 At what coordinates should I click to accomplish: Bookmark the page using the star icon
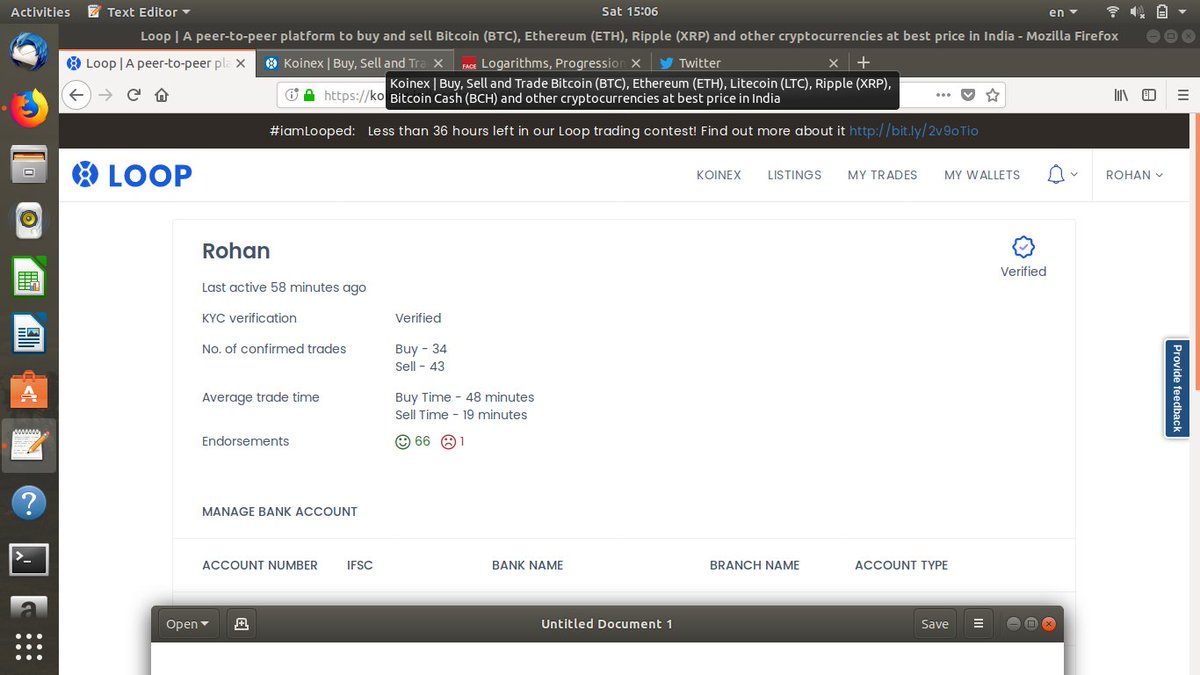click(x=993, y=94)
